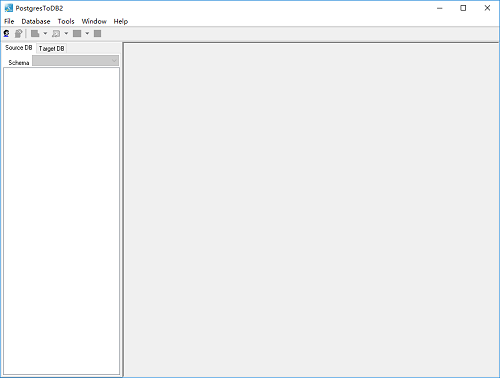Click inside the empty schema object list
This screenshot has width=500, height=378.
click(62, 221)
